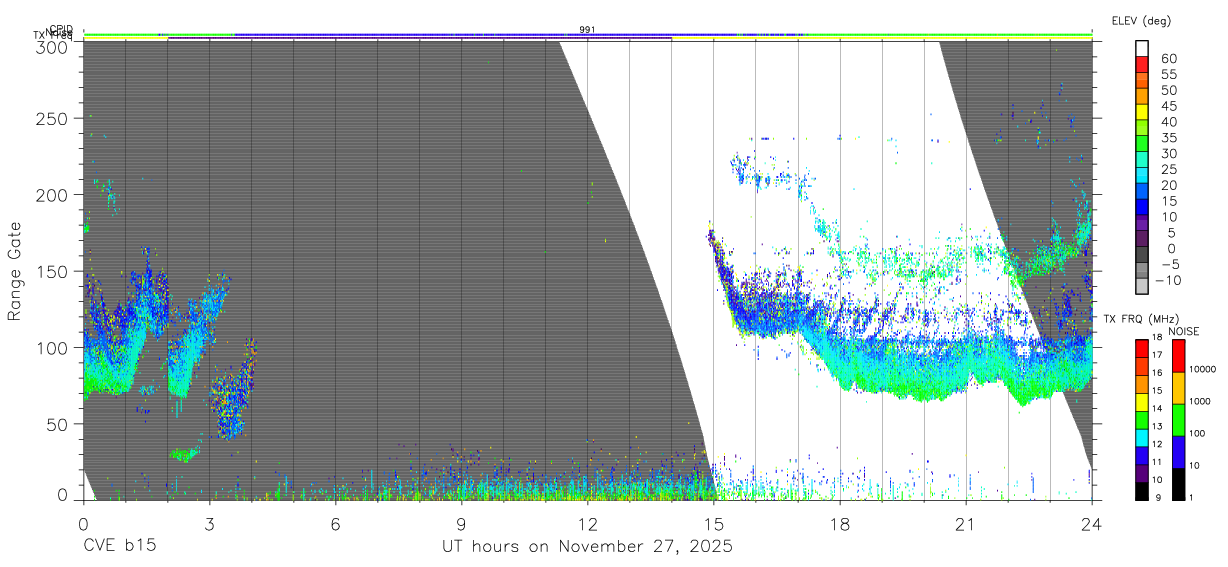Click the 'NOISE' legend title
This screenshot has width=1228, height=567.
pyautogui.click(x=1183, y=331)
